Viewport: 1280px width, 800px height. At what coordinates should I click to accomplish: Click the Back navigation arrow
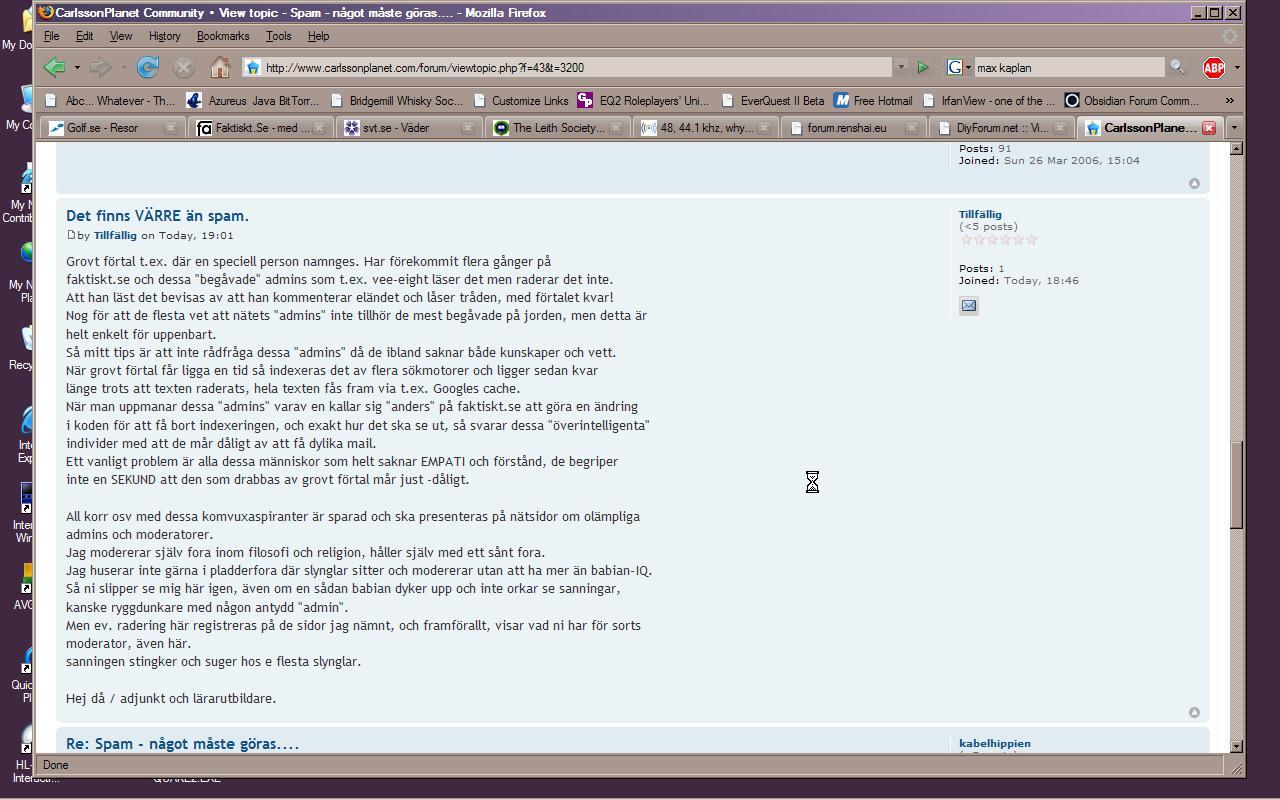(54, 67)
